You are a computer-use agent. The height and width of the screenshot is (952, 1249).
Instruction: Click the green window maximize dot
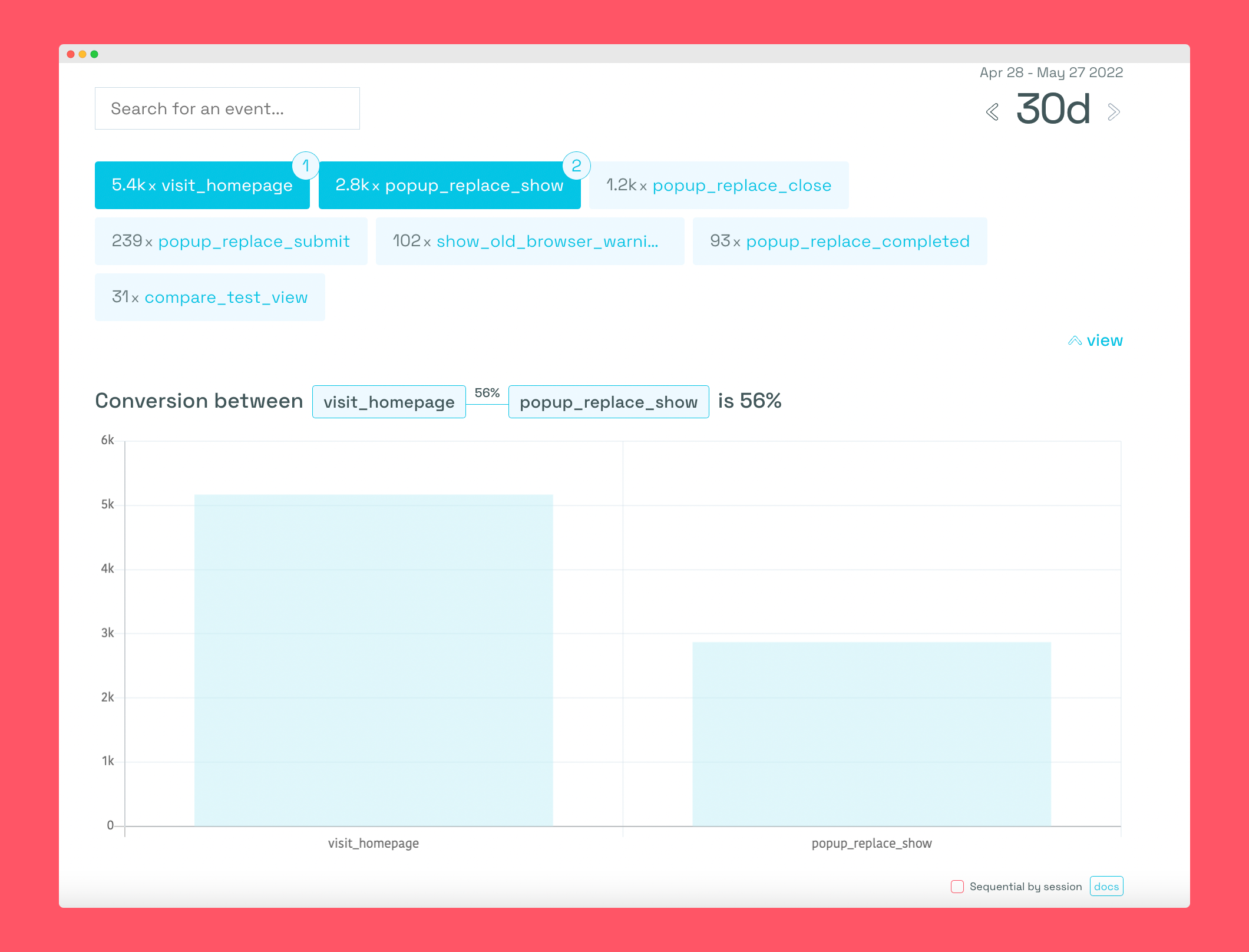tap(94, 54)
